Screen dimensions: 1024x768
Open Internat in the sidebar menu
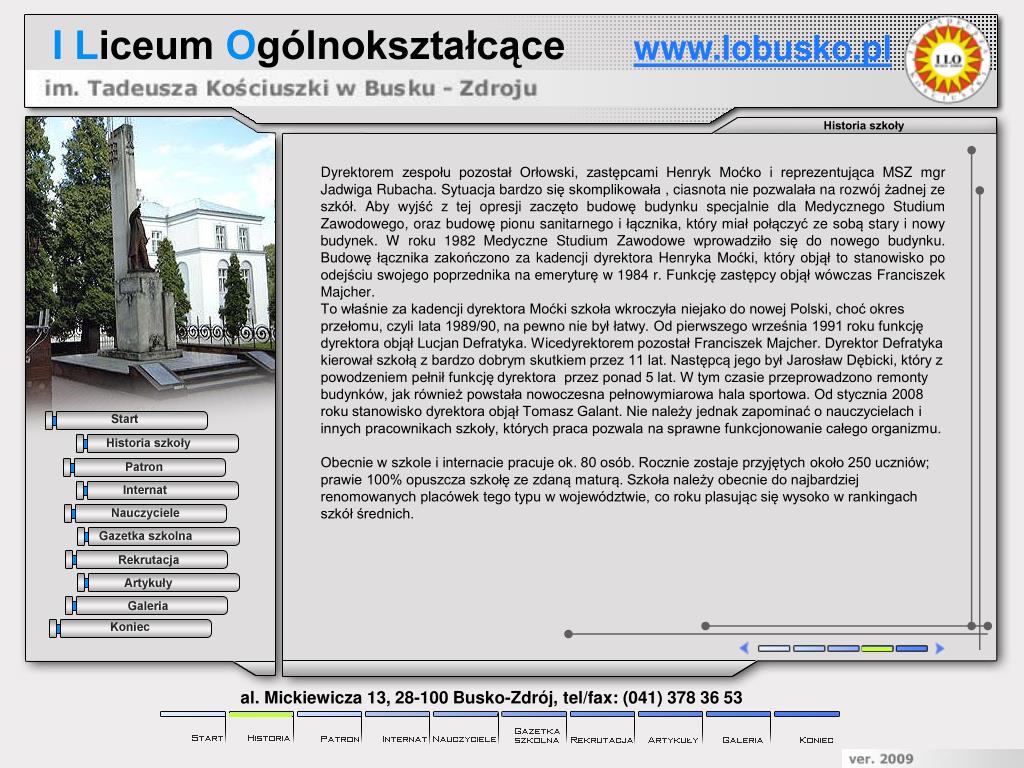coord(157,490)
